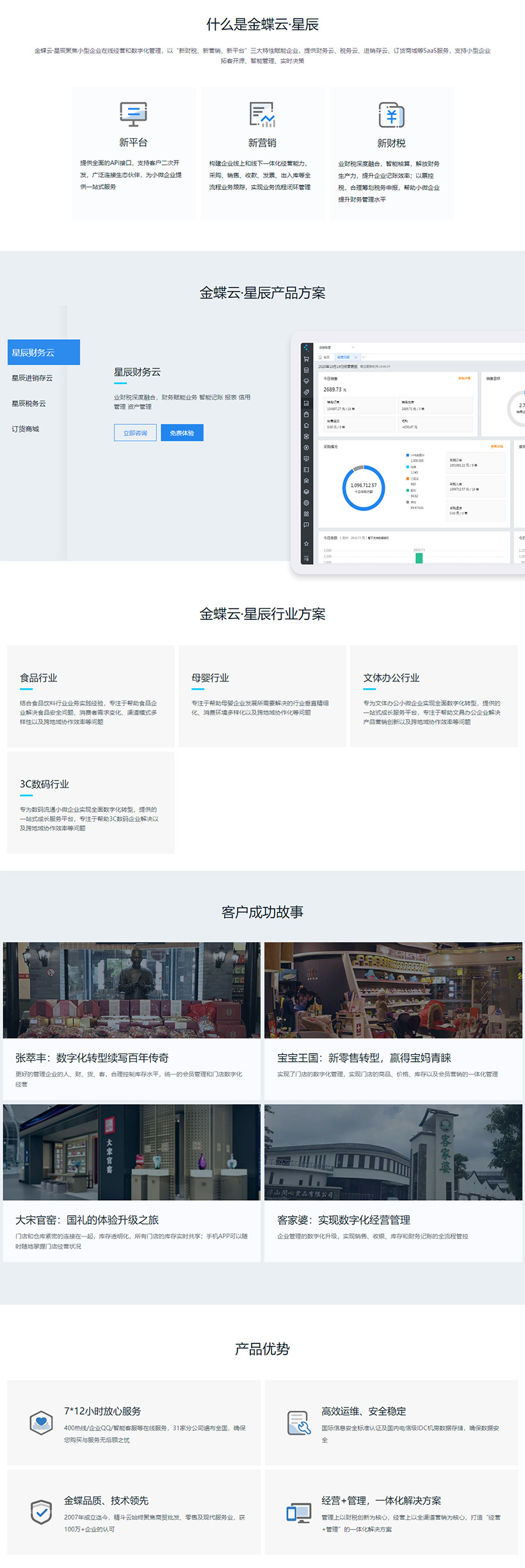The height and width of the screenshot is (1568, 525).
Task: Click the 新营销 chart document icon
Action: (x=262, y=115)
